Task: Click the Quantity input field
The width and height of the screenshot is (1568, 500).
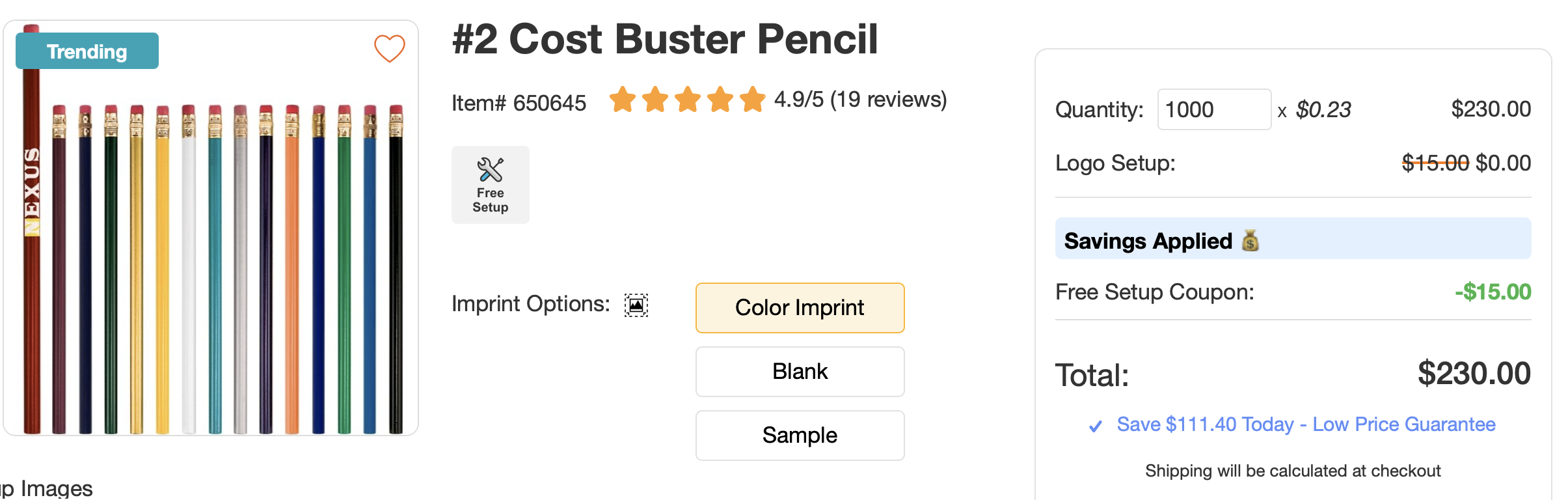Action: point(1213,109)
